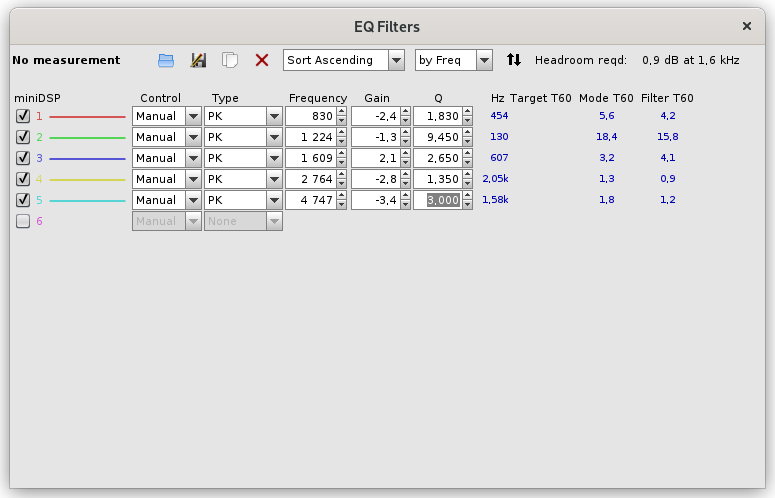This screenshot has height=498, width=775.
Task: Click the 15,8 Filter T60 value
Action: [668, 136]
